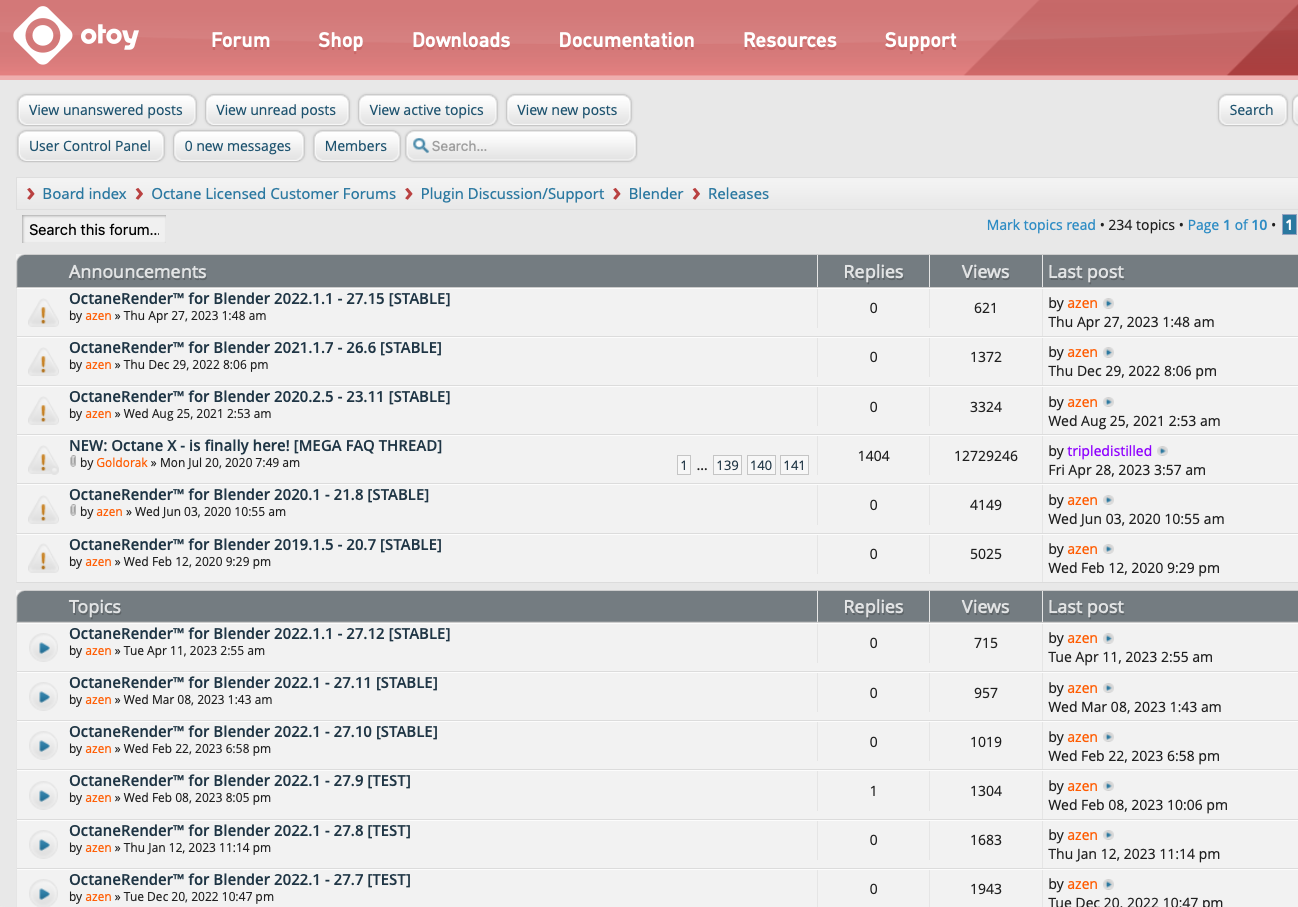Click announcement icon for Blender 2020.2.5 - 23.11
The height and width of the screenshot is (907, 1298).
pyautogui.click(x=42, y=411)
